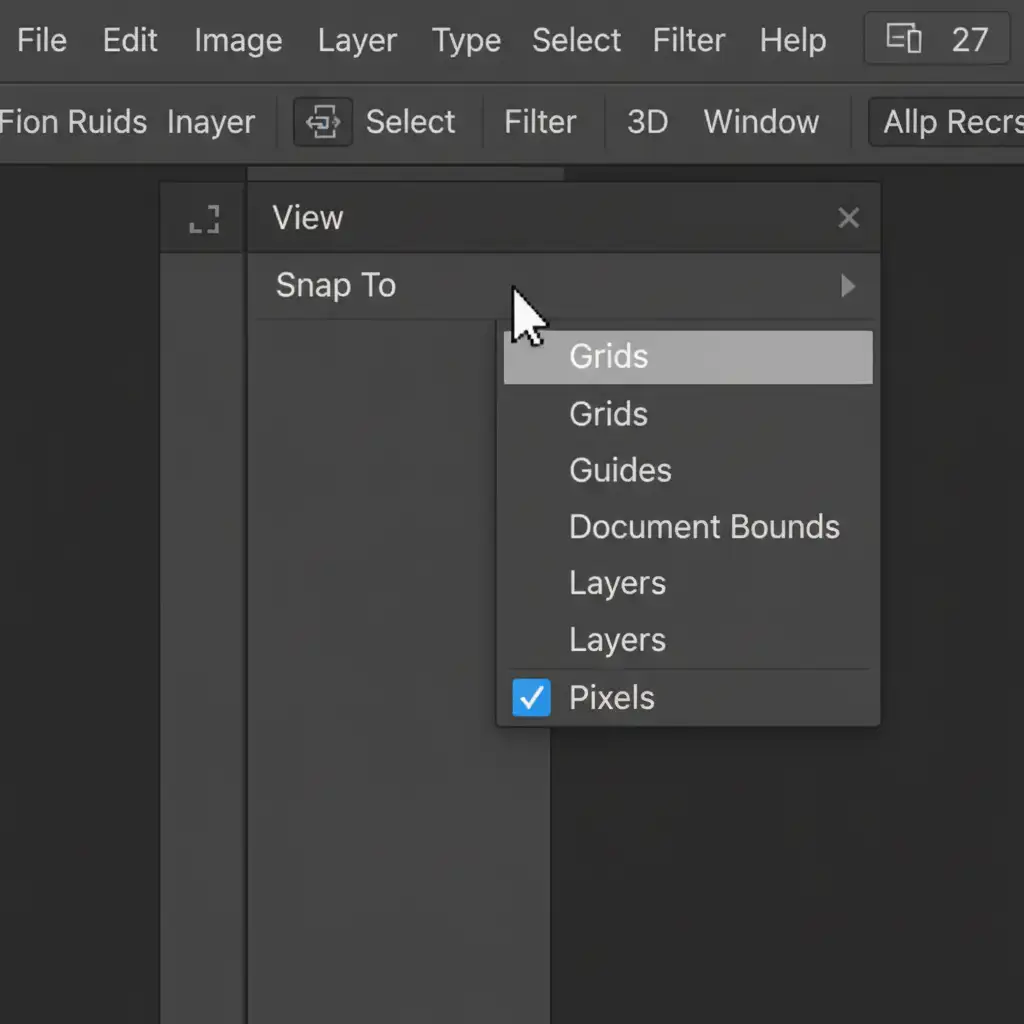
Task: Click the Snap To menu row label
Action: click(336, 286)
